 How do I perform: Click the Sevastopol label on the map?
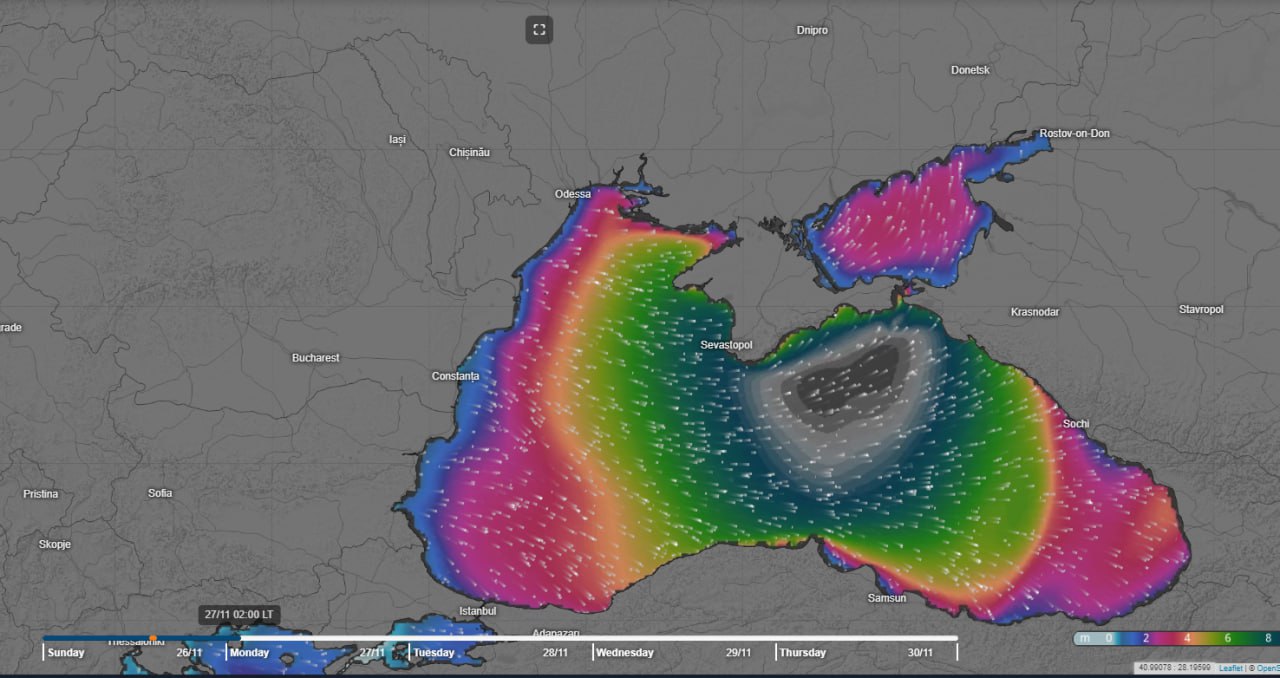click(x=726, y=345)
